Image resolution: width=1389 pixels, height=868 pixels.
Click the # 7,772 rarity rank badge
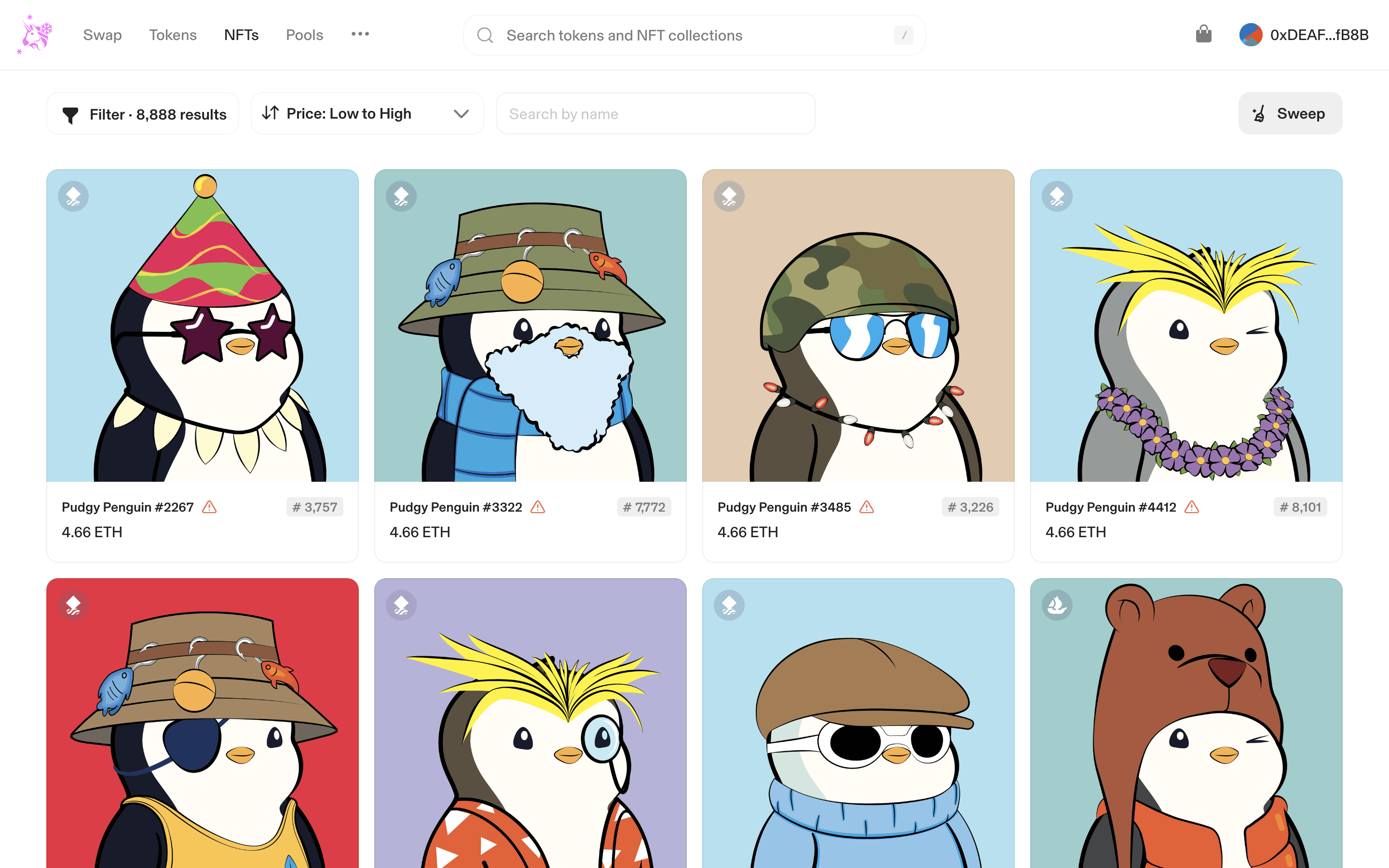click(x=644, y=507)
